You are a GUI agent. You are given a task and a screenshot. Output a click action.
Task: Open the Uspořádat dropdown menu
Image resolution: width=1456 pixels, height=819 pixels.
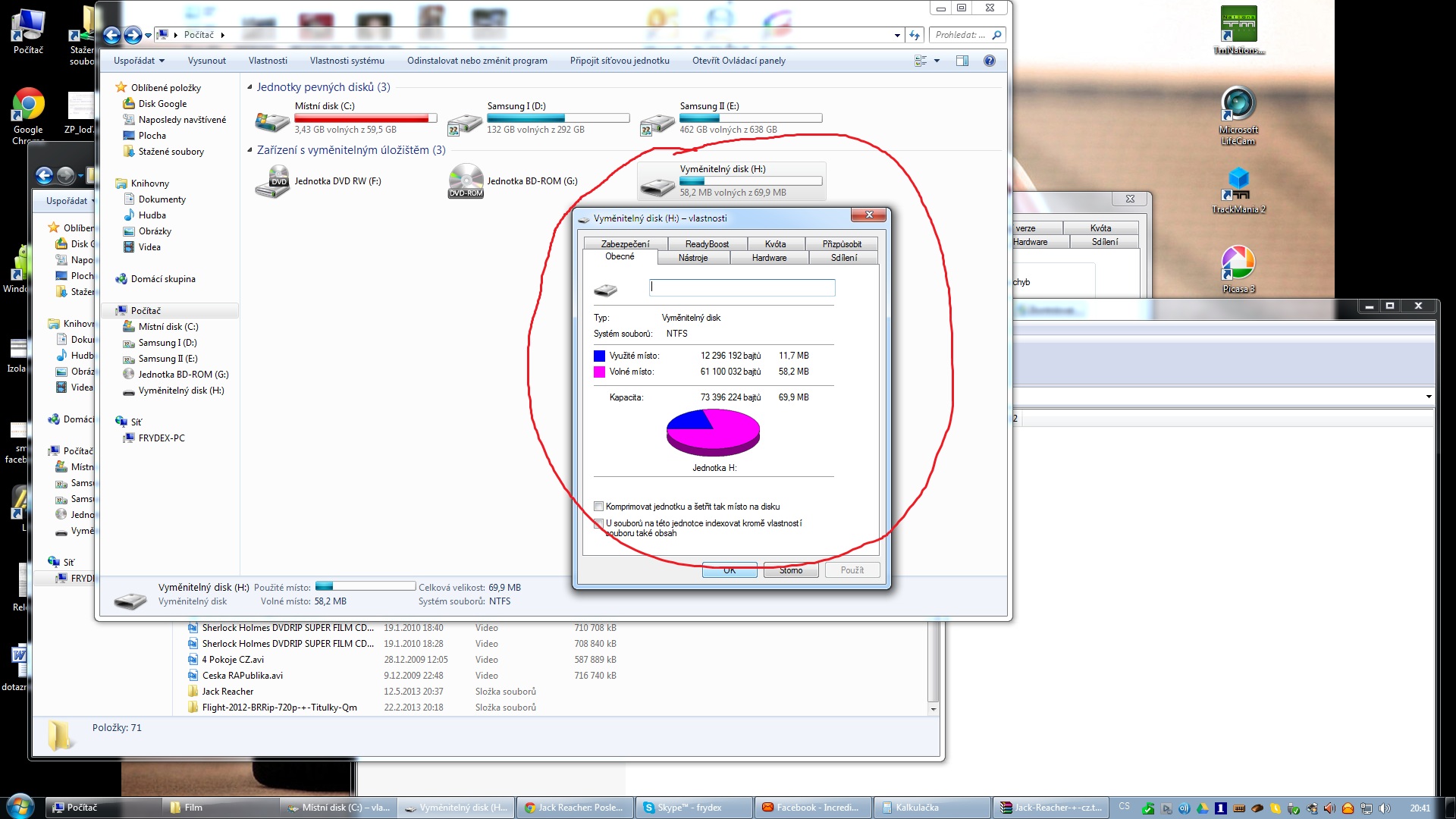139,61
